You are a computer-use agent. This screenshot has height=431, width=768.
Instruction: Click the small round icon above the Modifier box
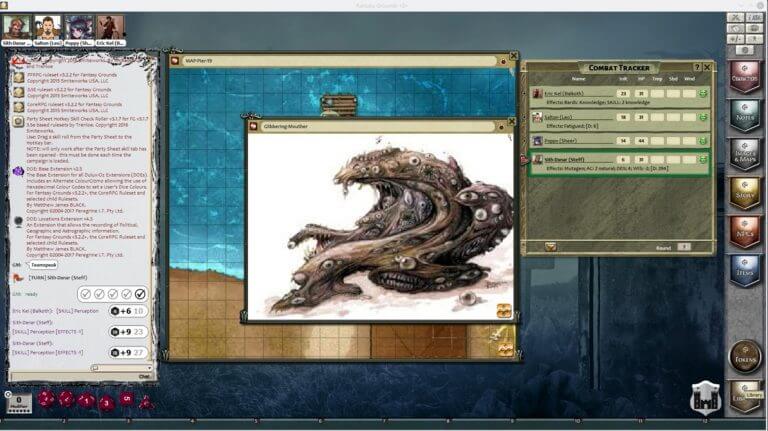(x=8, y=394)
